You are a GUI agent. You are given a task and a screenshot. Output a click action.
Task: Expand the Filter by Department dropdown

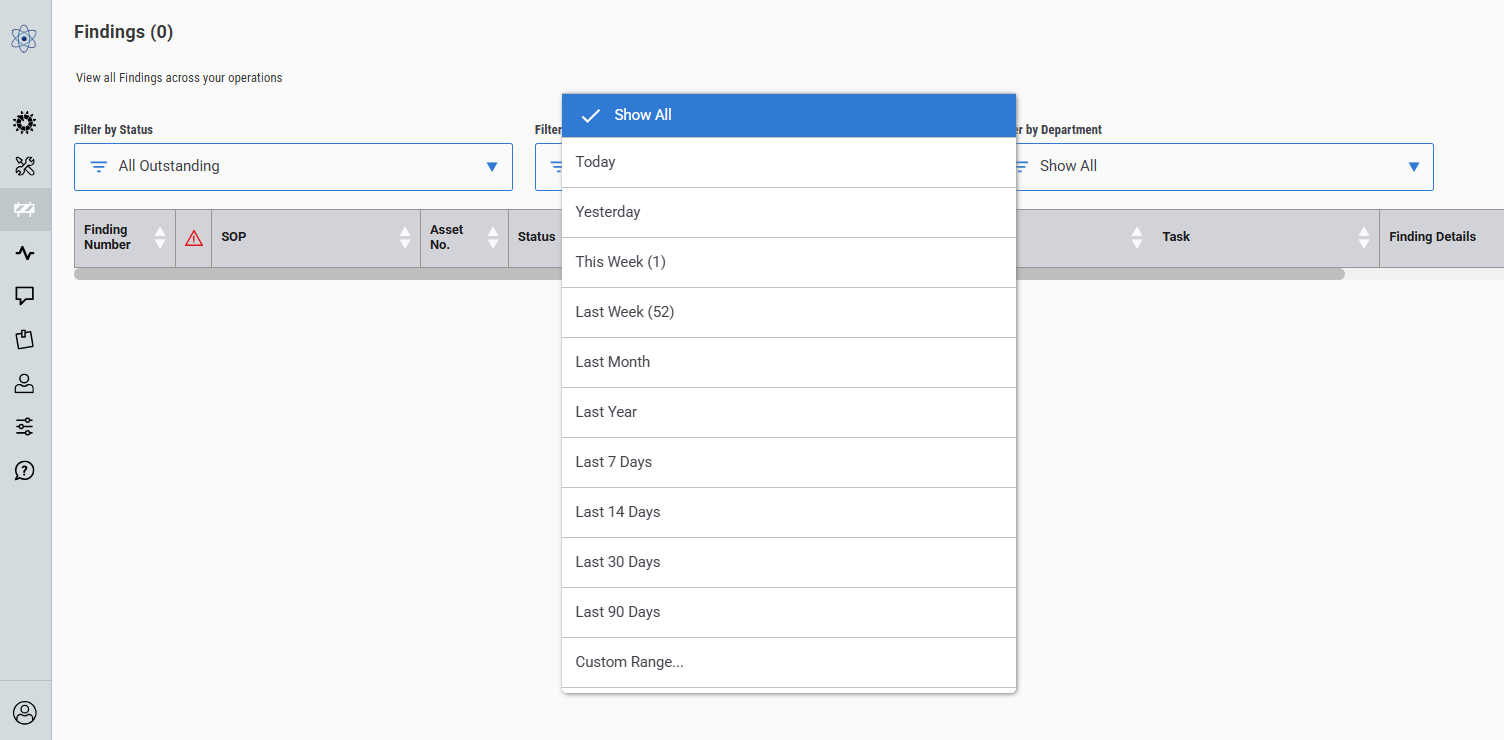click(1222, 167)
